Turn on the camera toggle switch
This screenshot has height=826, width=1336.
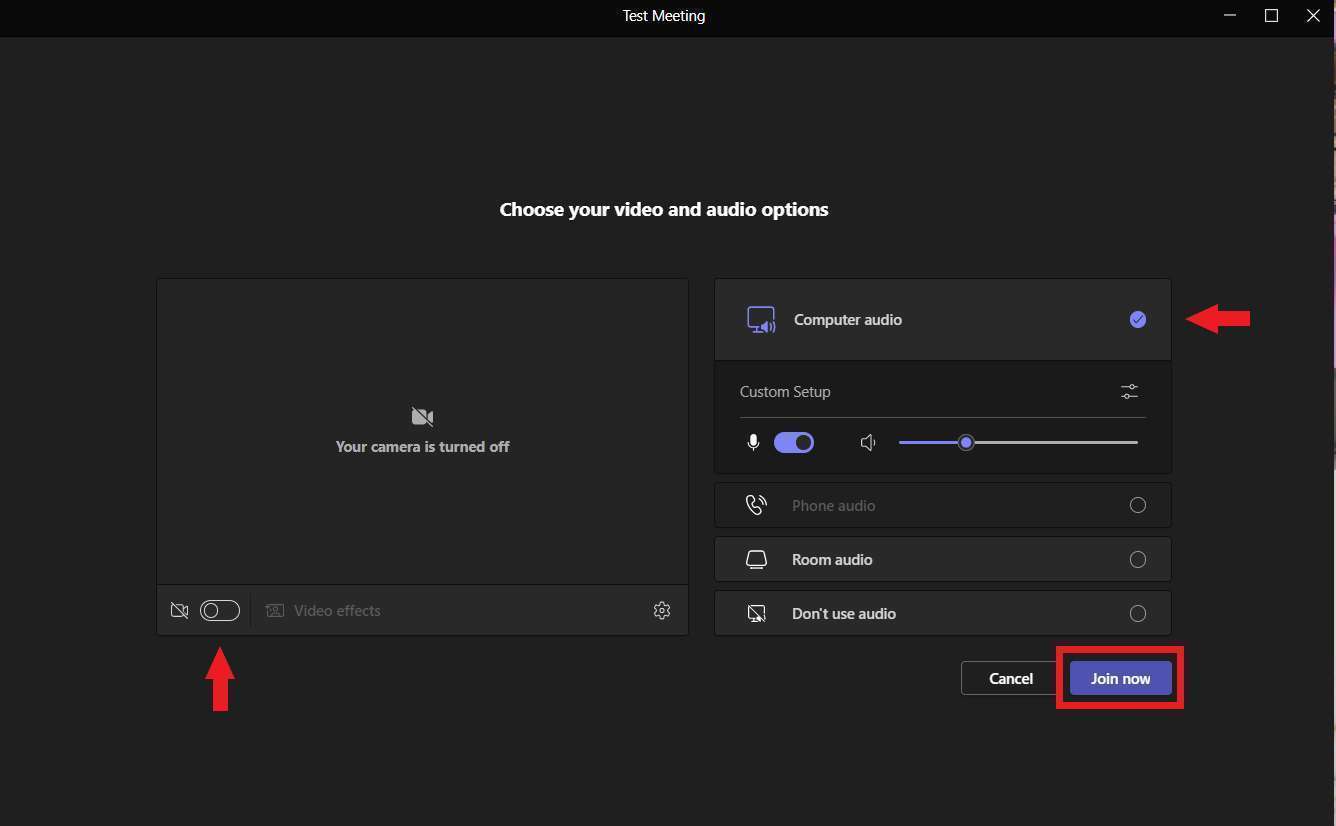[x=220, y=610]
